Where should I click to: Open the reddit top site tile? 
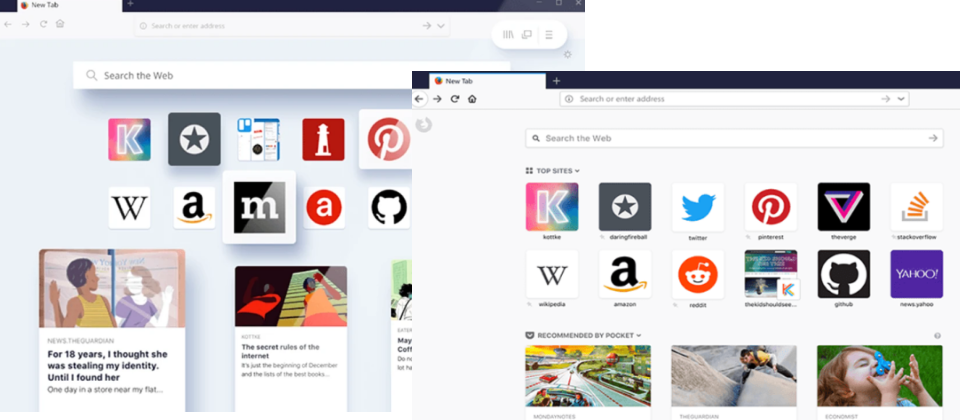pos(698,274)
